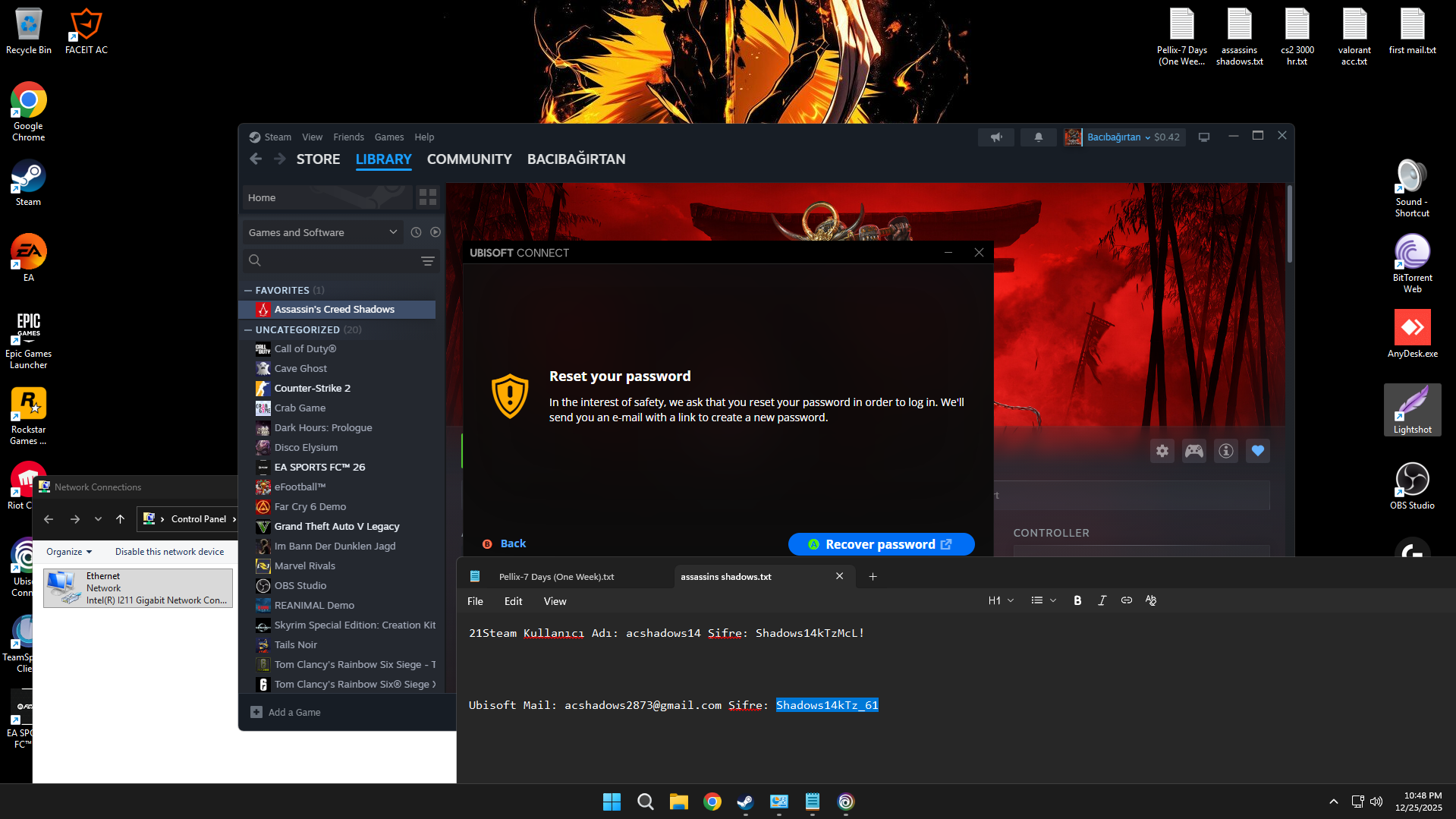Viewport: 1456px width, 819px height.
Task: Collapse the UNCATEGORIZED category
Action: pos(248,330)
